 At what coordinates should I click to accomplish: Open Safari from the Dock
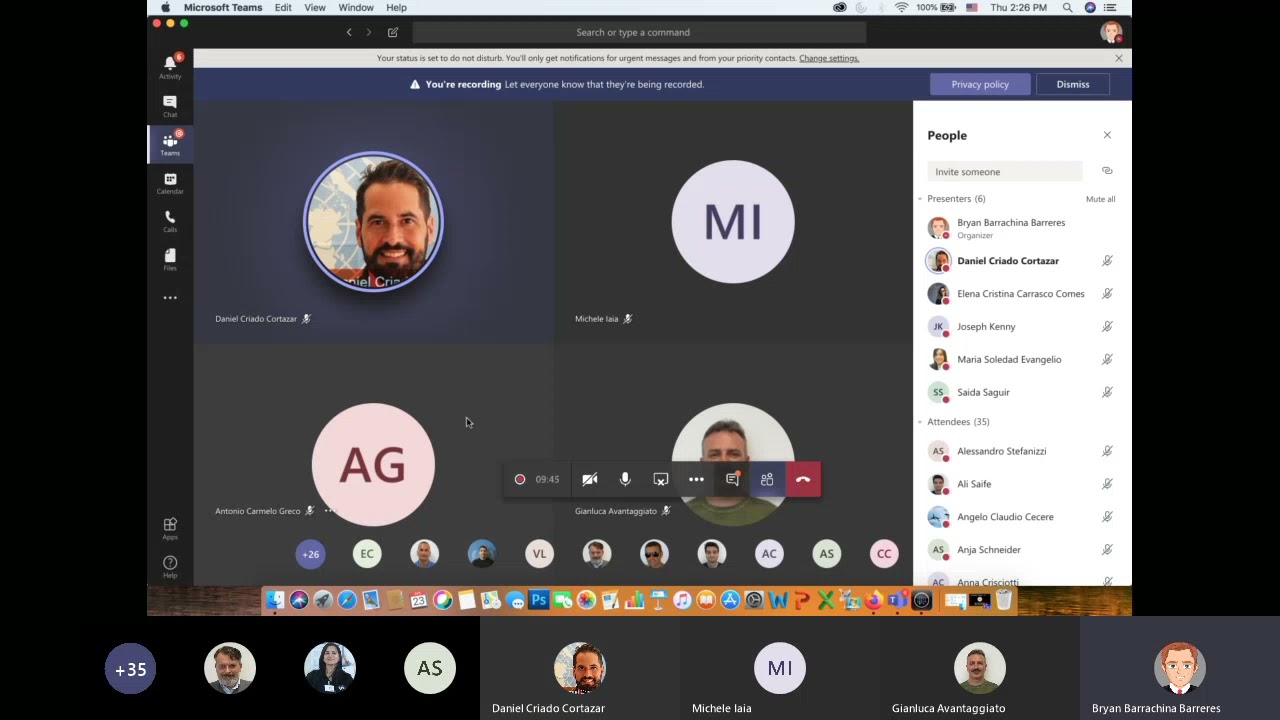(347, 600)
